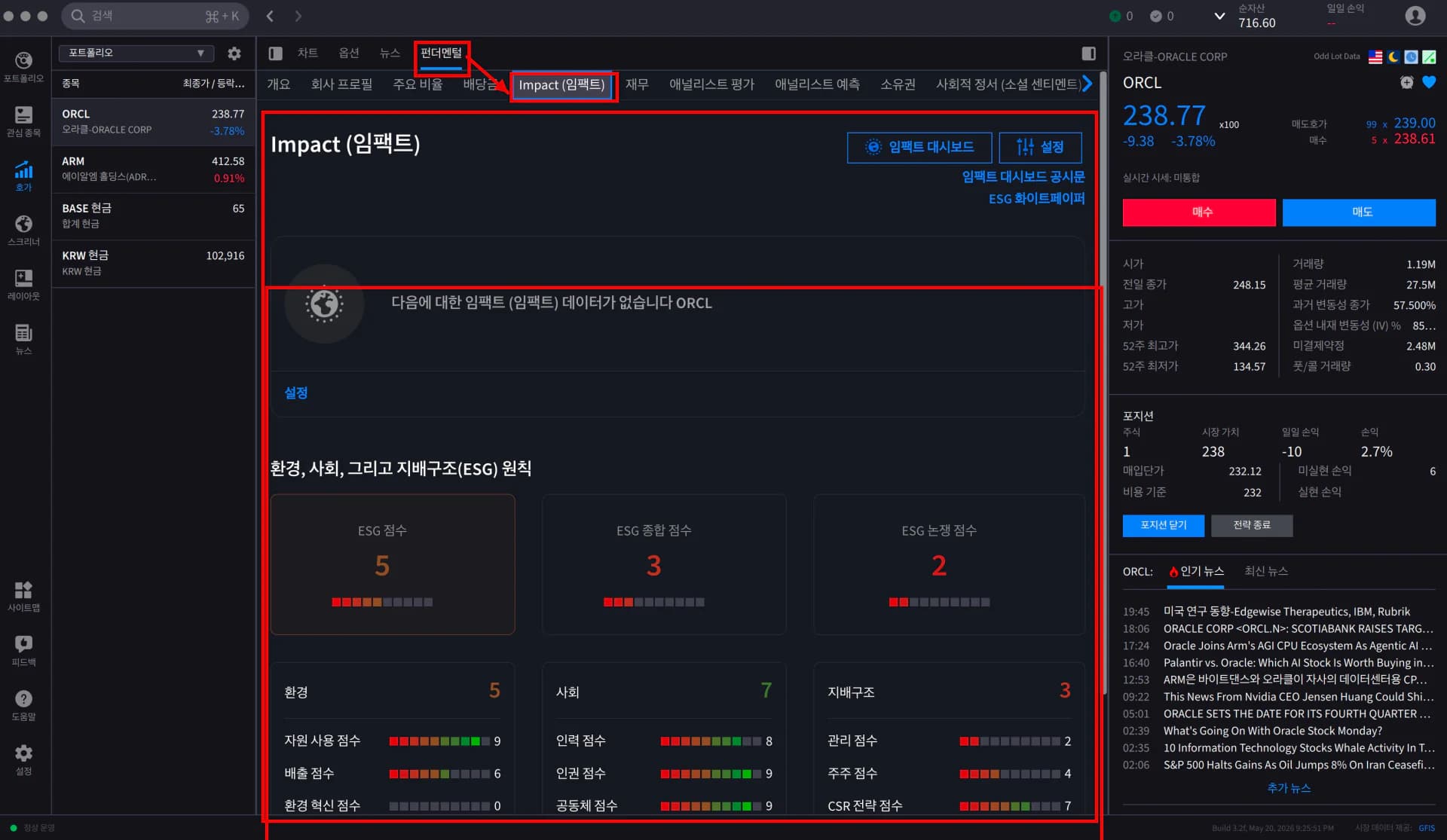Image resolution: width=1447 pixels, height=840 pixels.
Task: Open the 회사 프로필 sub-tab
Action: (x=342, y=84)
